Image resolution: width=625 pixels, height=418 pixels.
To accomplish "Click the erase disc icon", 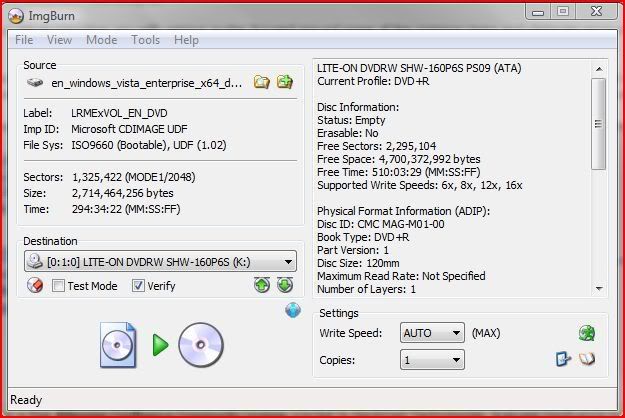I will point(35,285).
